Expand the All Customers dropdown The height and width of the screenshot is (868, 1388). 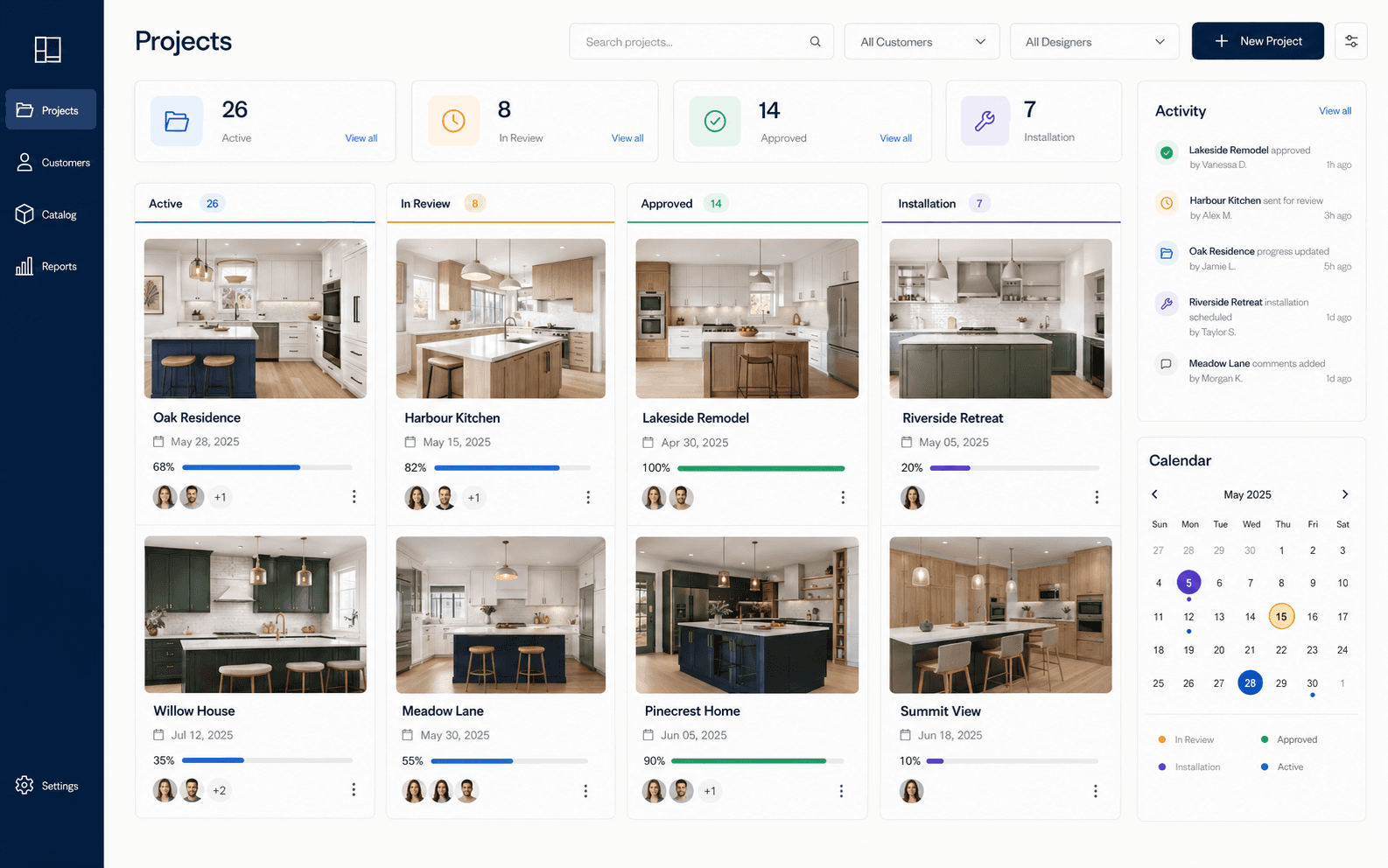pos(922,41)
